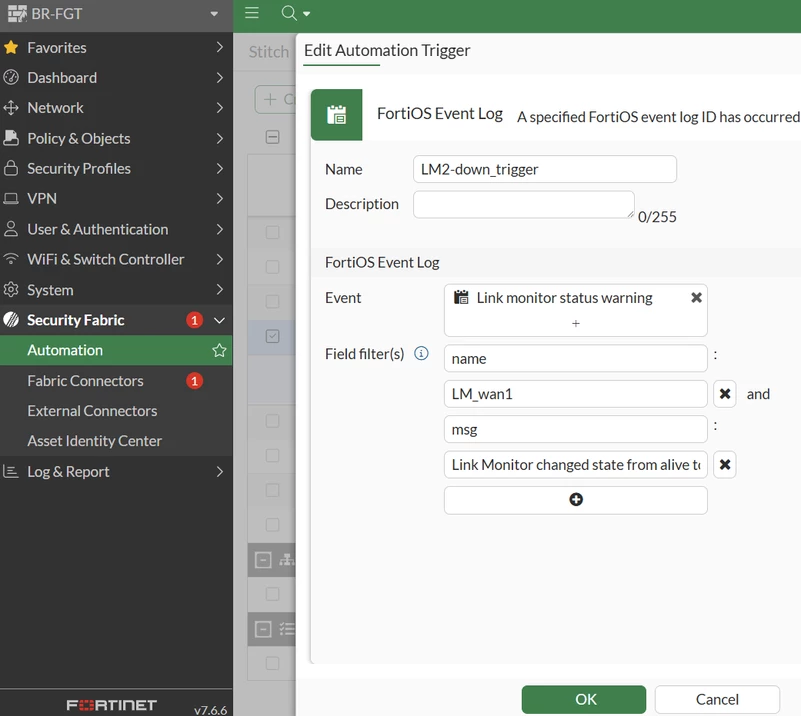Open the search magnifier icon

coord(289,13)
